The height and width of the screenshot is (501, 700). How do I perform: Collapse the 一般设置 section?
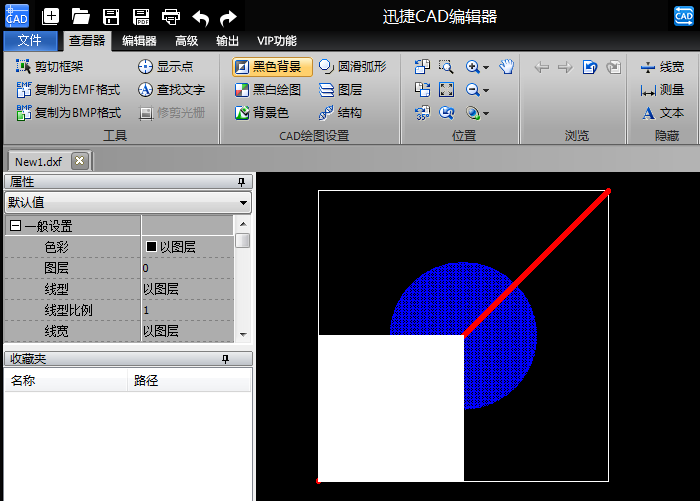(15, 226)
